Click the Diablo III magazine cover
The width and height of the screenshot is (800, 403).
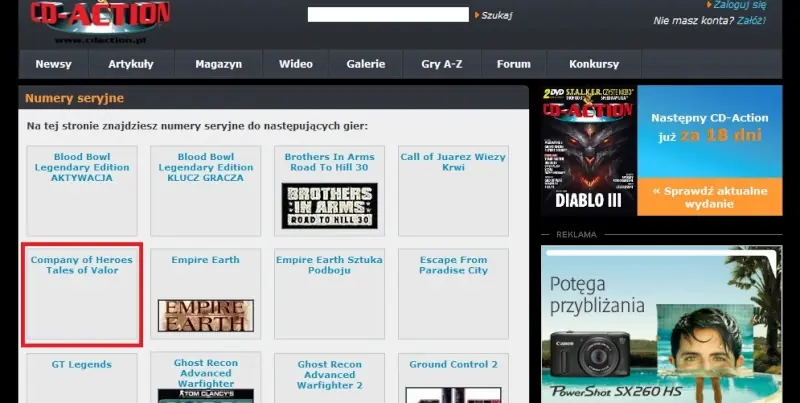(x=589, y=150)
